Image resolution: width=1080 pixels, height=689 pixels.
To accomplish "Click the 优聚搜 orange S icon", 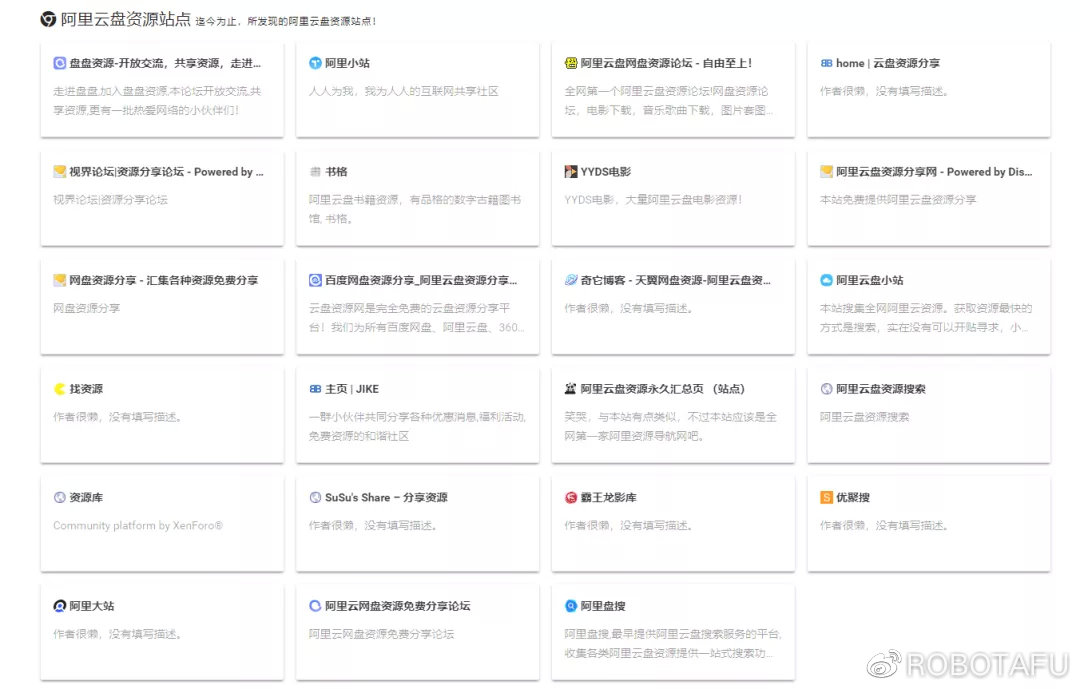I will click(x=827, y=497).
